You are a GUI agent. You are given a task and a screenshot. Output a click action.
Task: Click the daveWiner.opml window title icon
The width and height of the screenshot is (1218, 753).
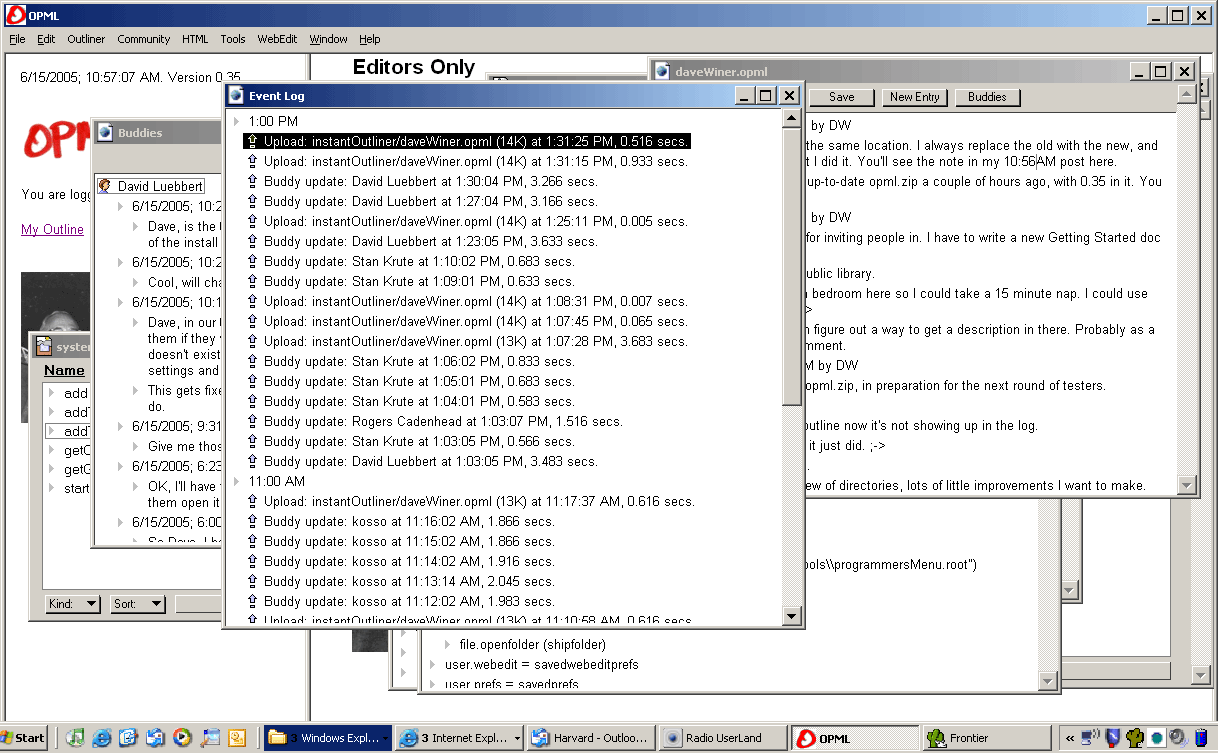coord(662,72)
